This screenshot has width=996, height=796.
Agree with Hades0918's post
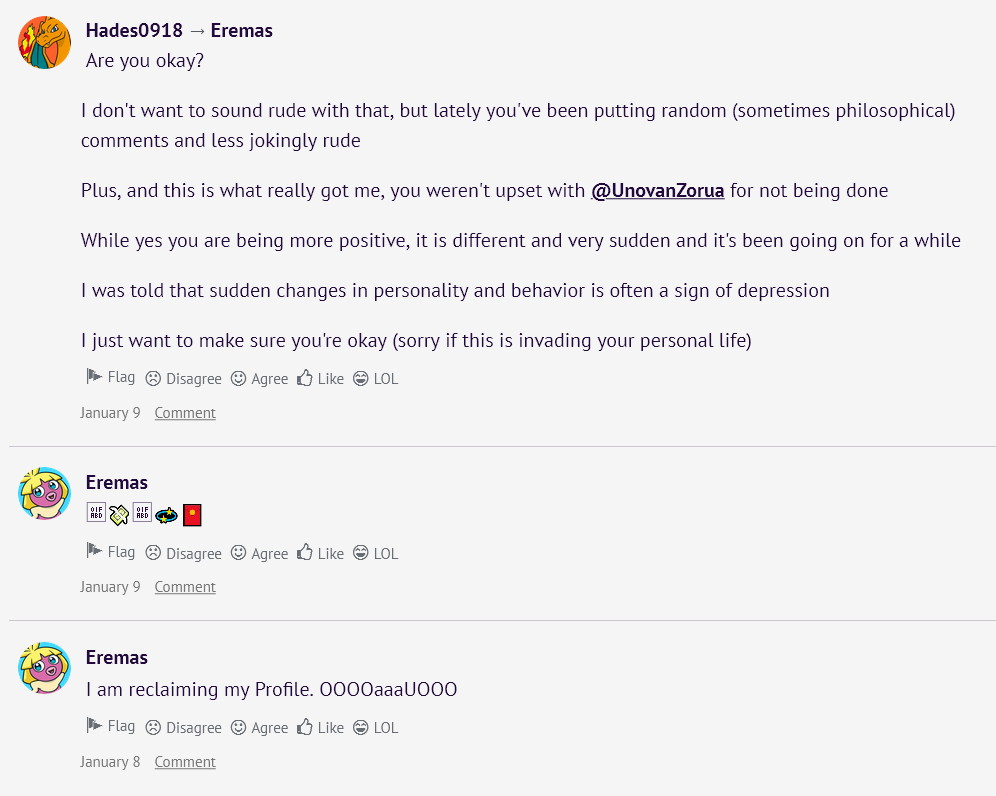tap(259, 379)
